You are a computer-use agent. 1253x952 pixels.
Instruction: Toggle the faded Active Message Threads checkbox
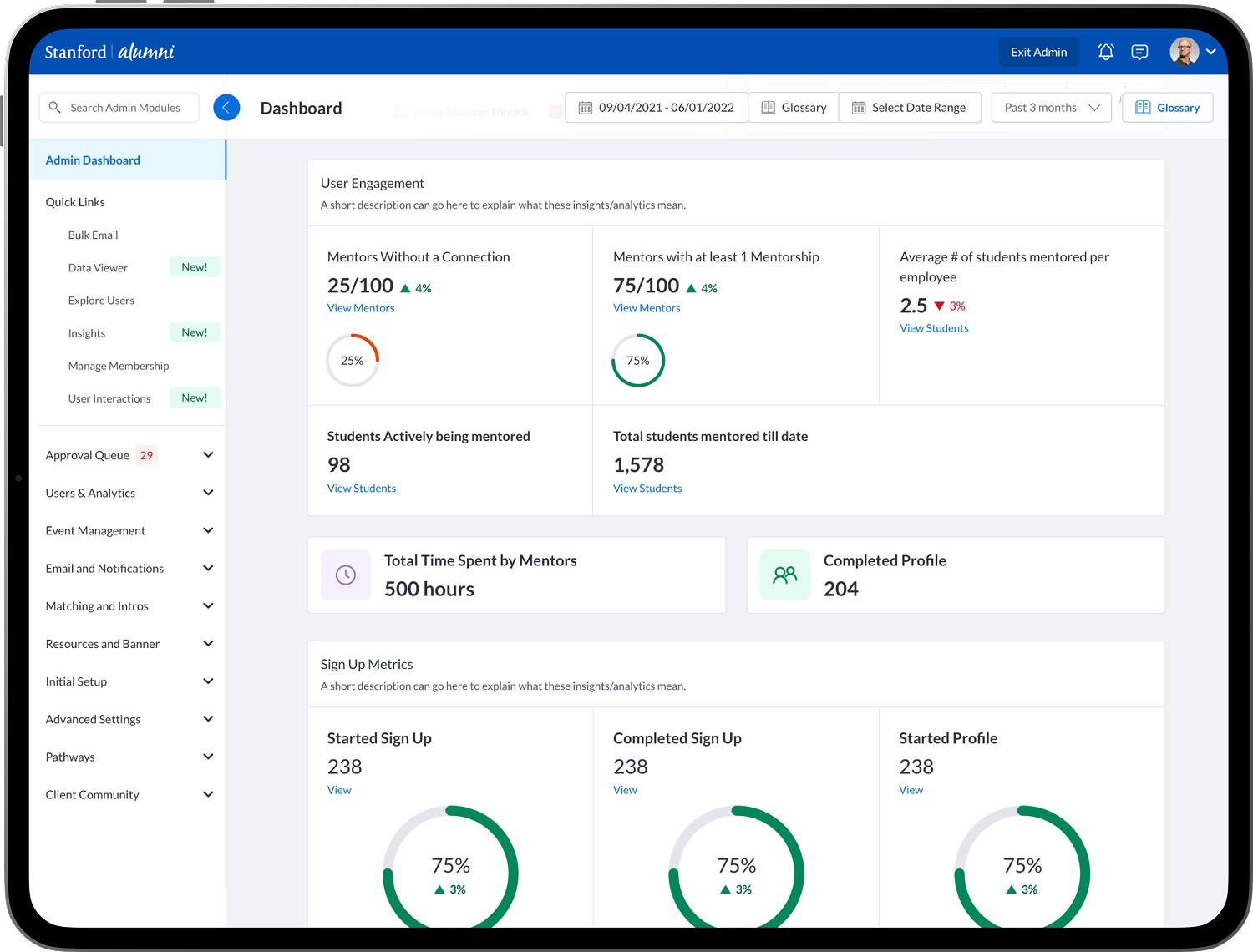point(400,112)
